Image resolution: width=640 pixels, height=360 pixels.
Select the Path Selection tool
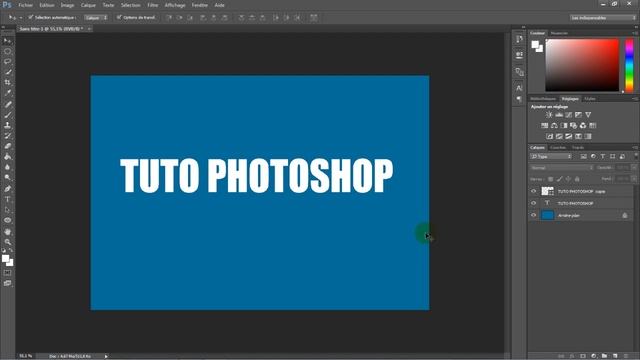click(7, 210)
